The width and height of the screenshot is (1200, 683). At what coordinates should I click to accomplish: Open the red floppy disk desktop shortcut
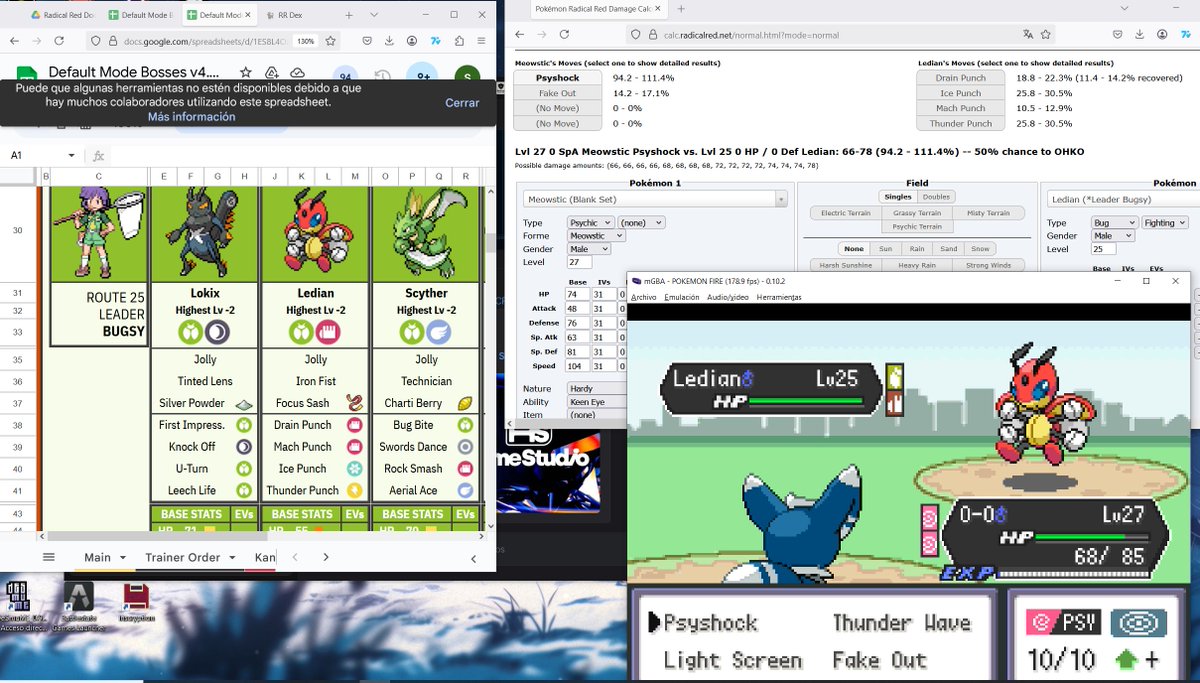135,602
